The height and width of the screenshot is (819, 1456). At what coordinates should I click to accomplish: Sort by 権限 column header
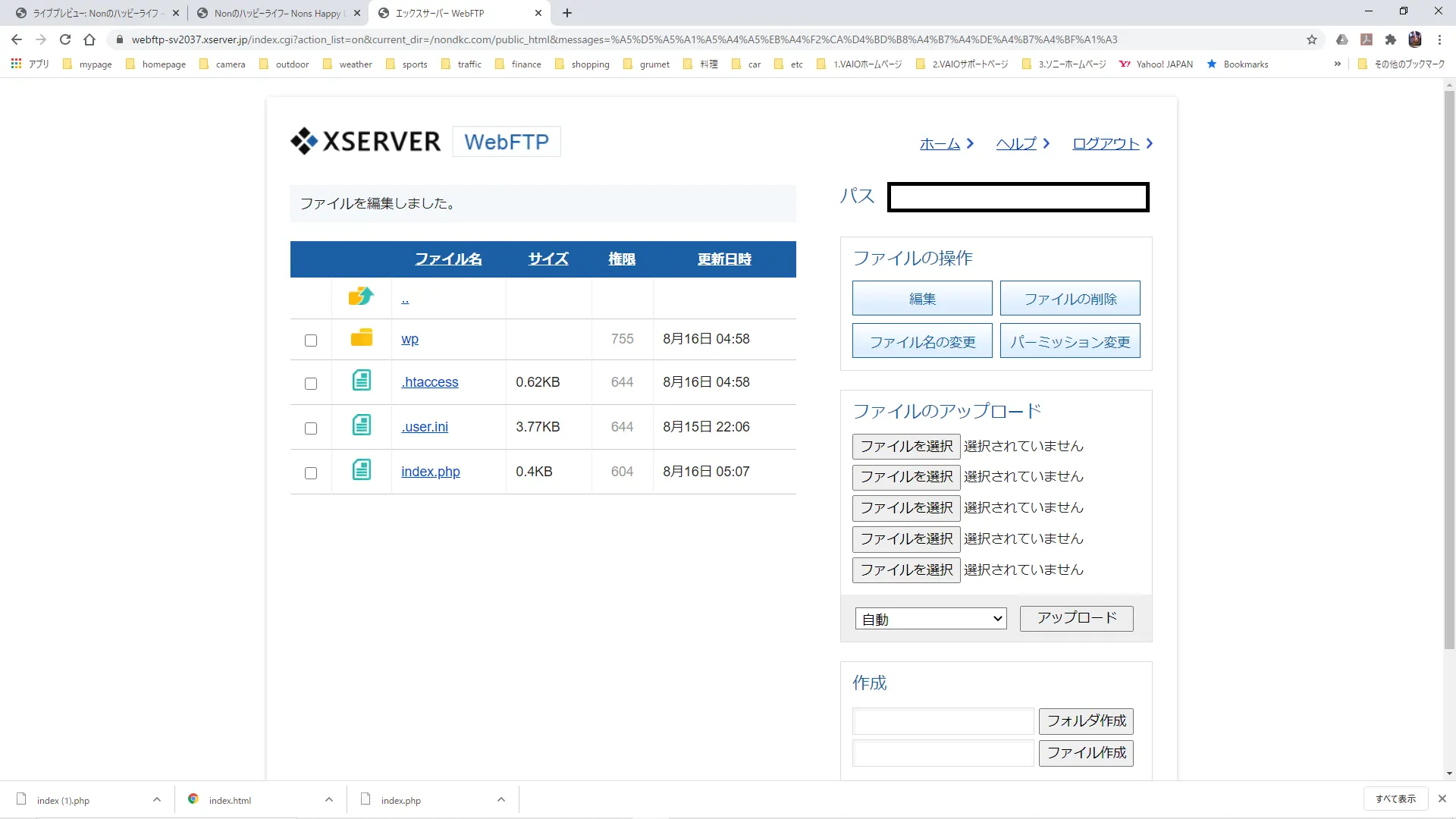[622, 259]
